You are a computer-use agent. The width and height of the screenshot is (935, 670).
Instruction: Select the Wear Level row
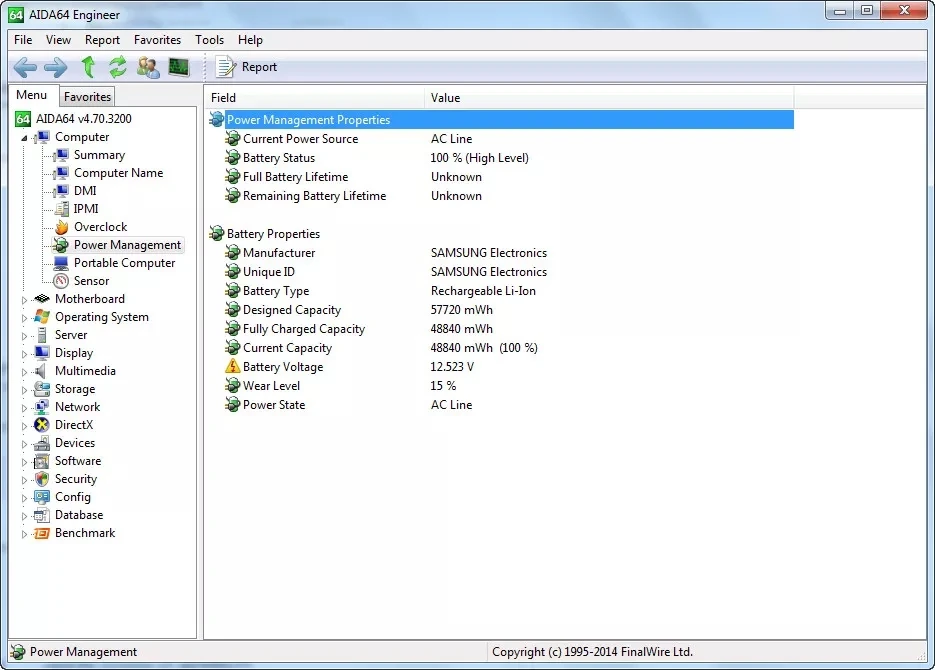click(x=501, y=386)
